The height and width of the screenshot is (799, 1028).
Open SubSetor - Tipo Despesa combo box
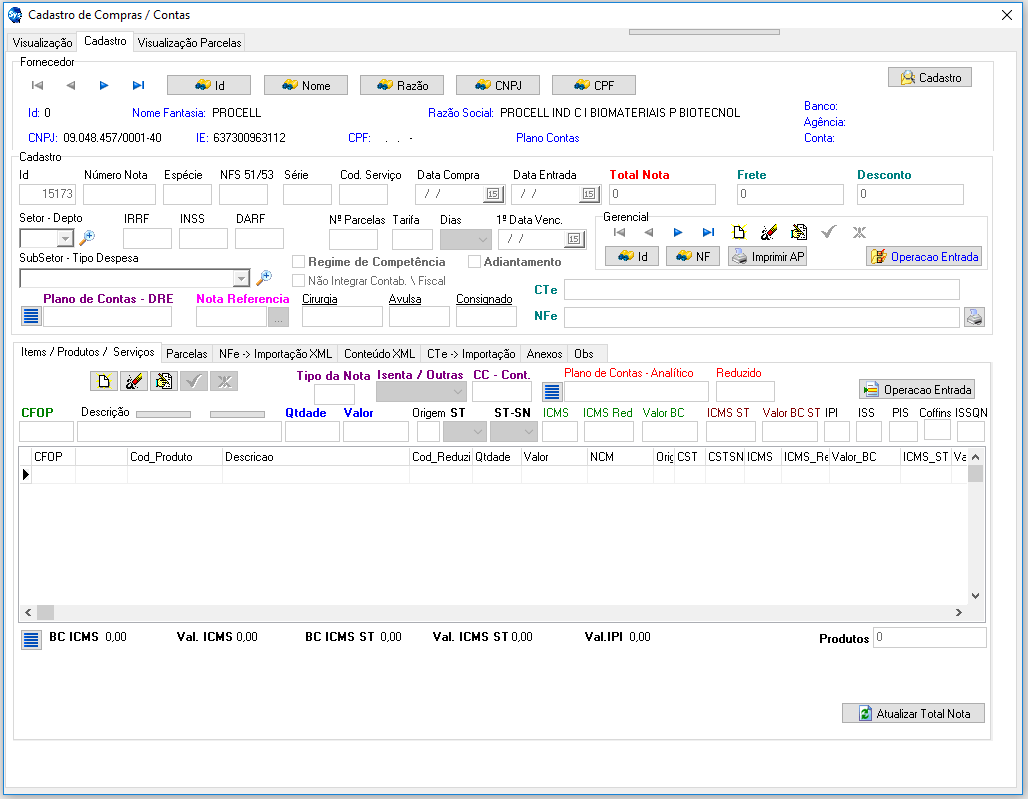(x=240, y=279)
